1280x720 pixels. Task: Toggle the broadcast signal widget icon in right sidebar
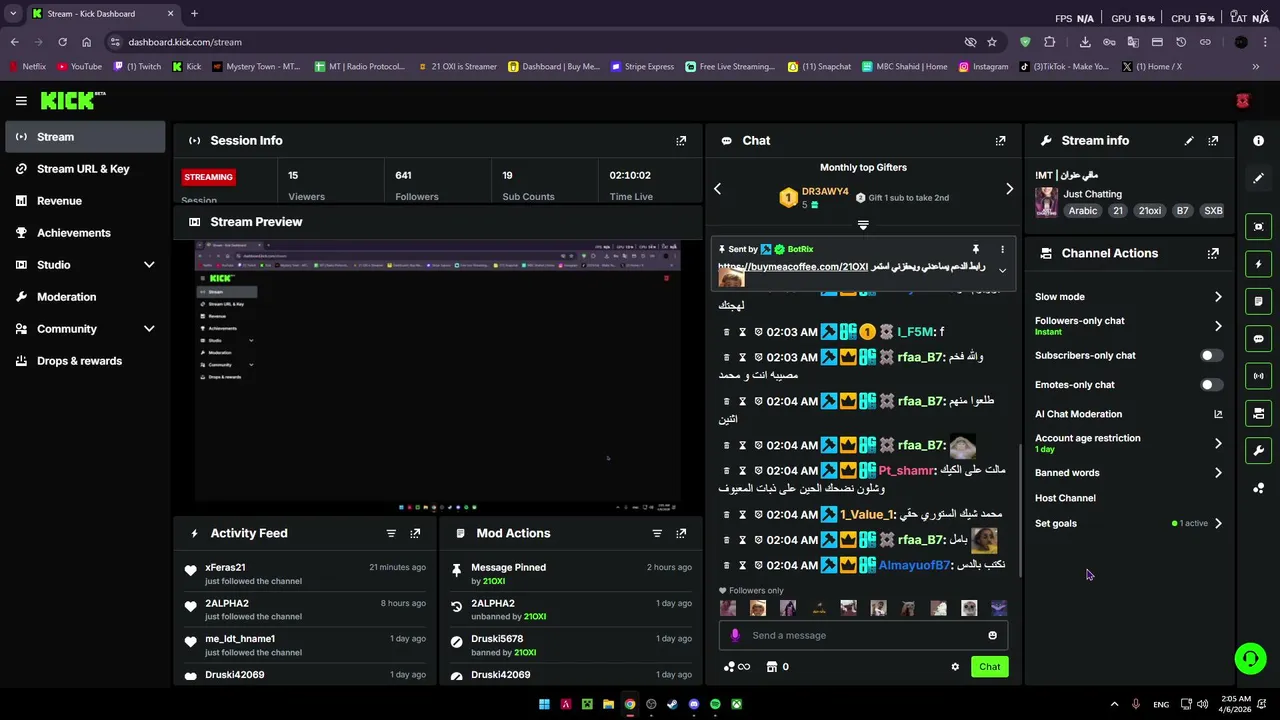(1259, 376)
